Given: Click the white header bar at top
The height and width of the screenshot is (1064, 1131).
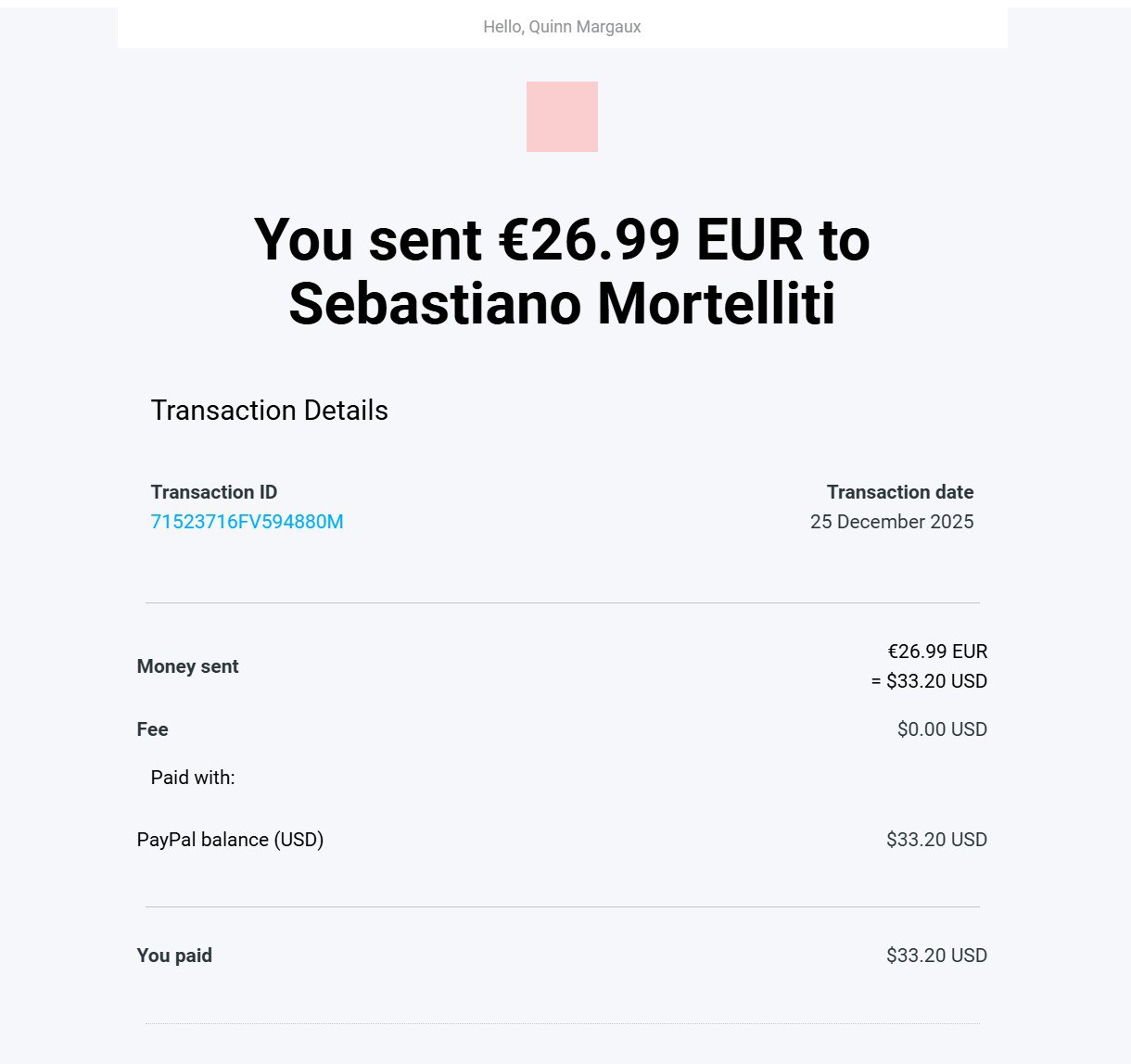Looking at the screenshot, I should (x=562, y=27).
